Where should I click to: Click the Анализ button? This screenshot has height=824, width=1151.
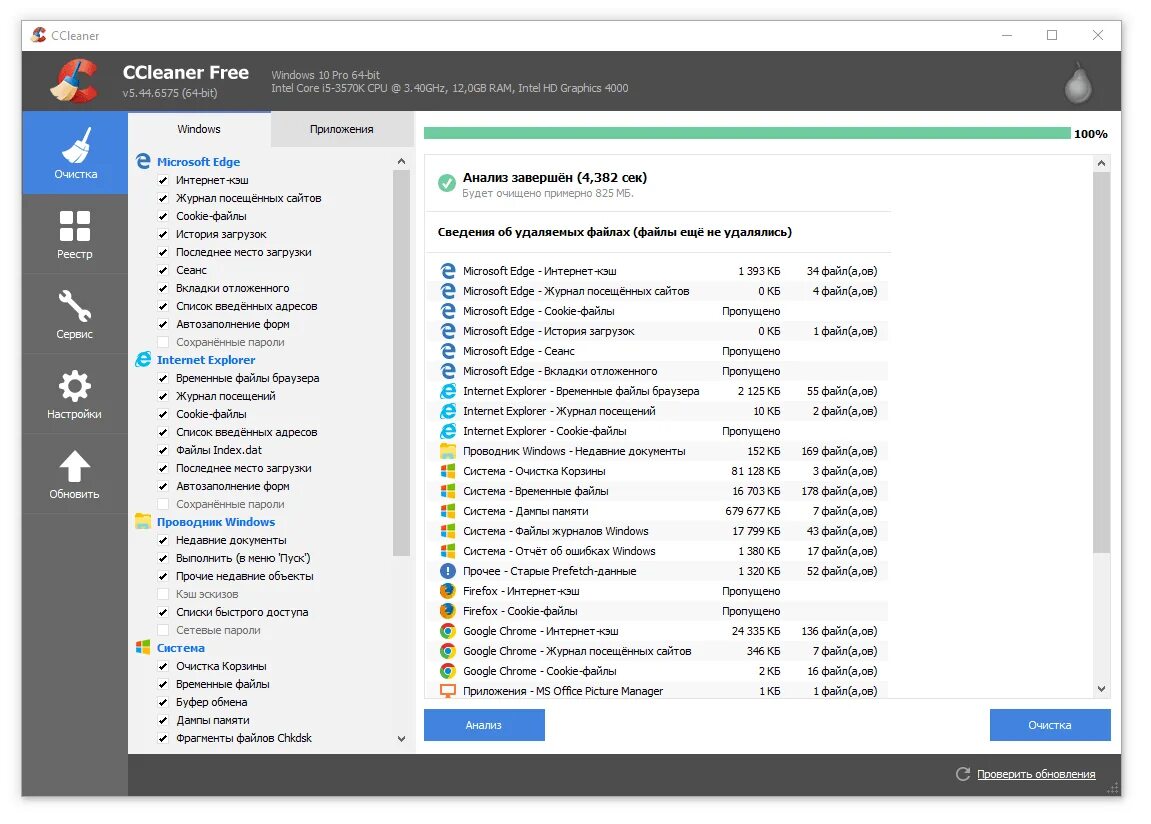484,725
